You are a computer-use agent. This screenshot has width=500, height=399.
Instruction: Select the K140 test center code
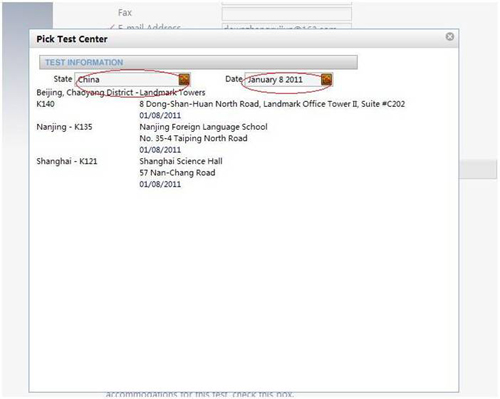point(45,104)
